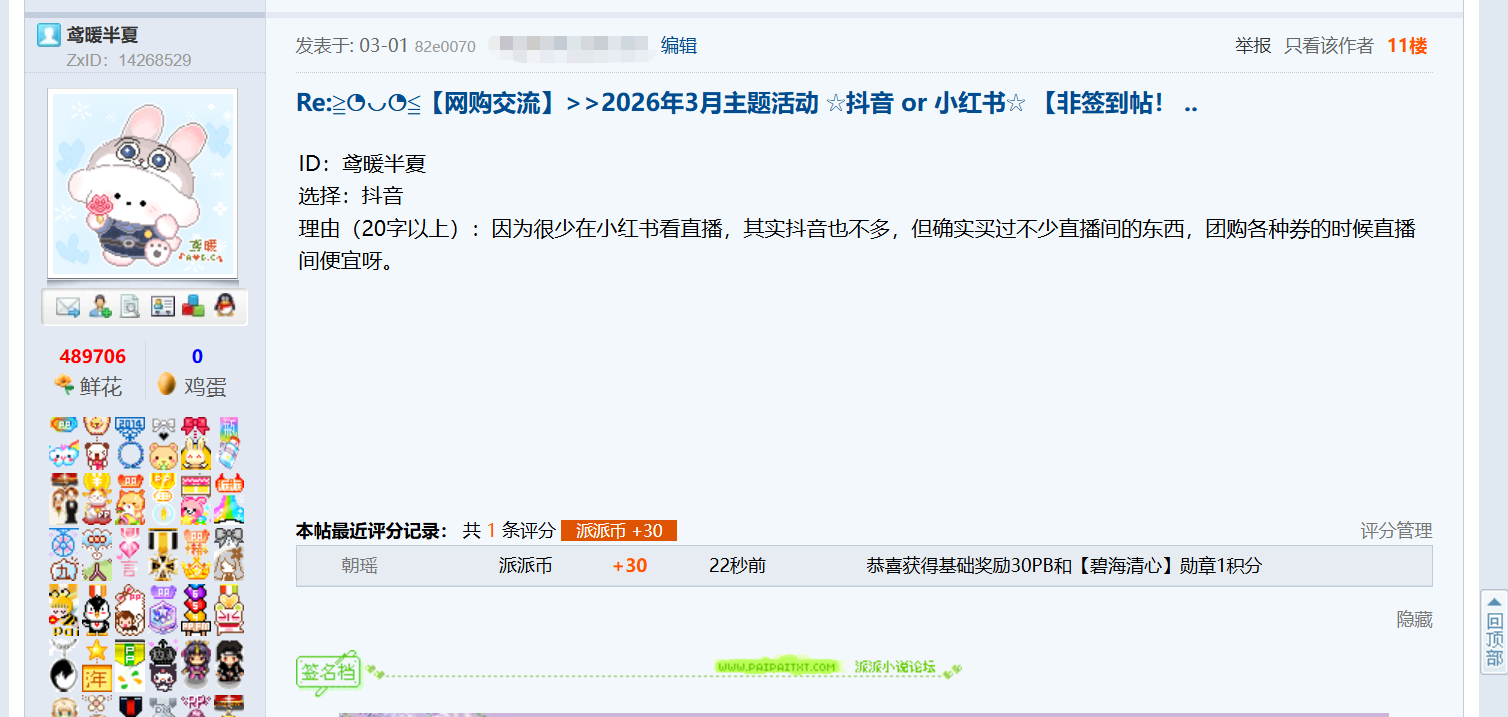Open the user profile card icon
The image size is (1508, 717).
coord(162,307)
